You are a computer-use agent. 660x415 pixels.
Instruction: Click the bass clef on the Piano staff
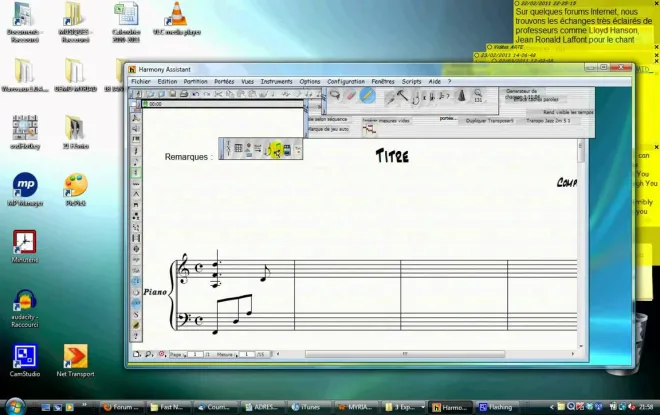pyautogui.click(x=184, y=320)
